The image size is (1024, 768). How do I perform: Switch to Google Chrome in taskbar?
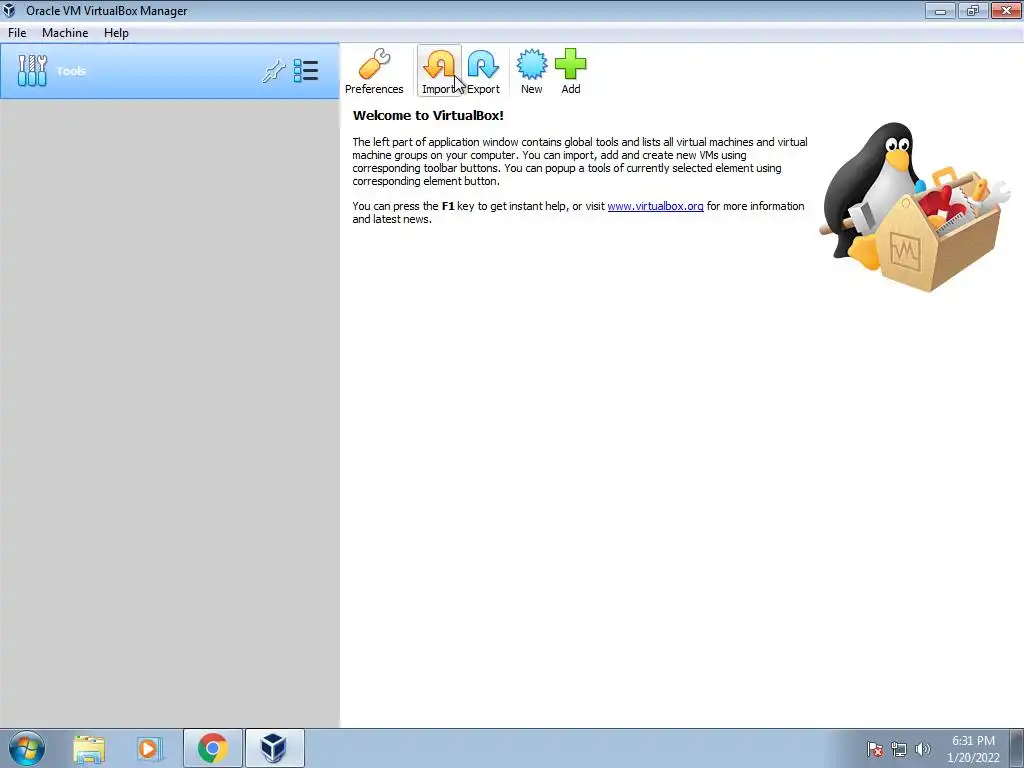[213, 748]
